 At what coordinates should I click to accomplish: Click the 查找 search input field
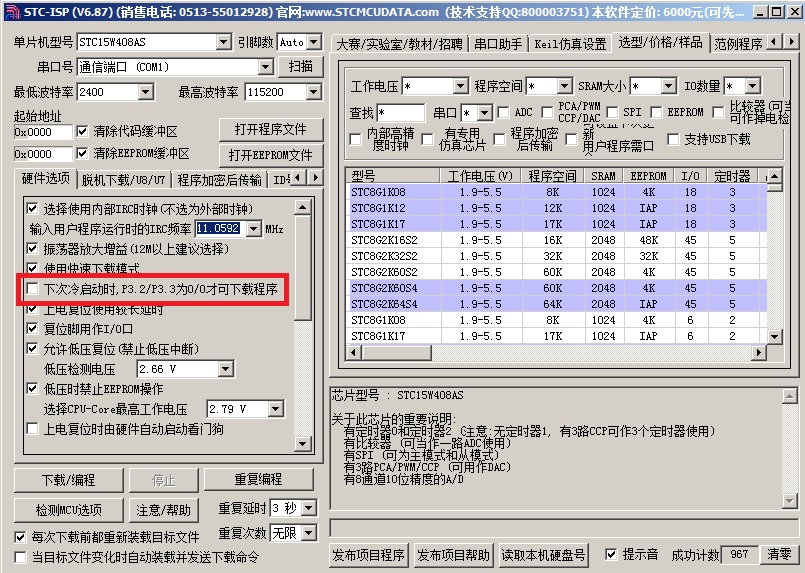pyautogui.click(x=400, y=112)
